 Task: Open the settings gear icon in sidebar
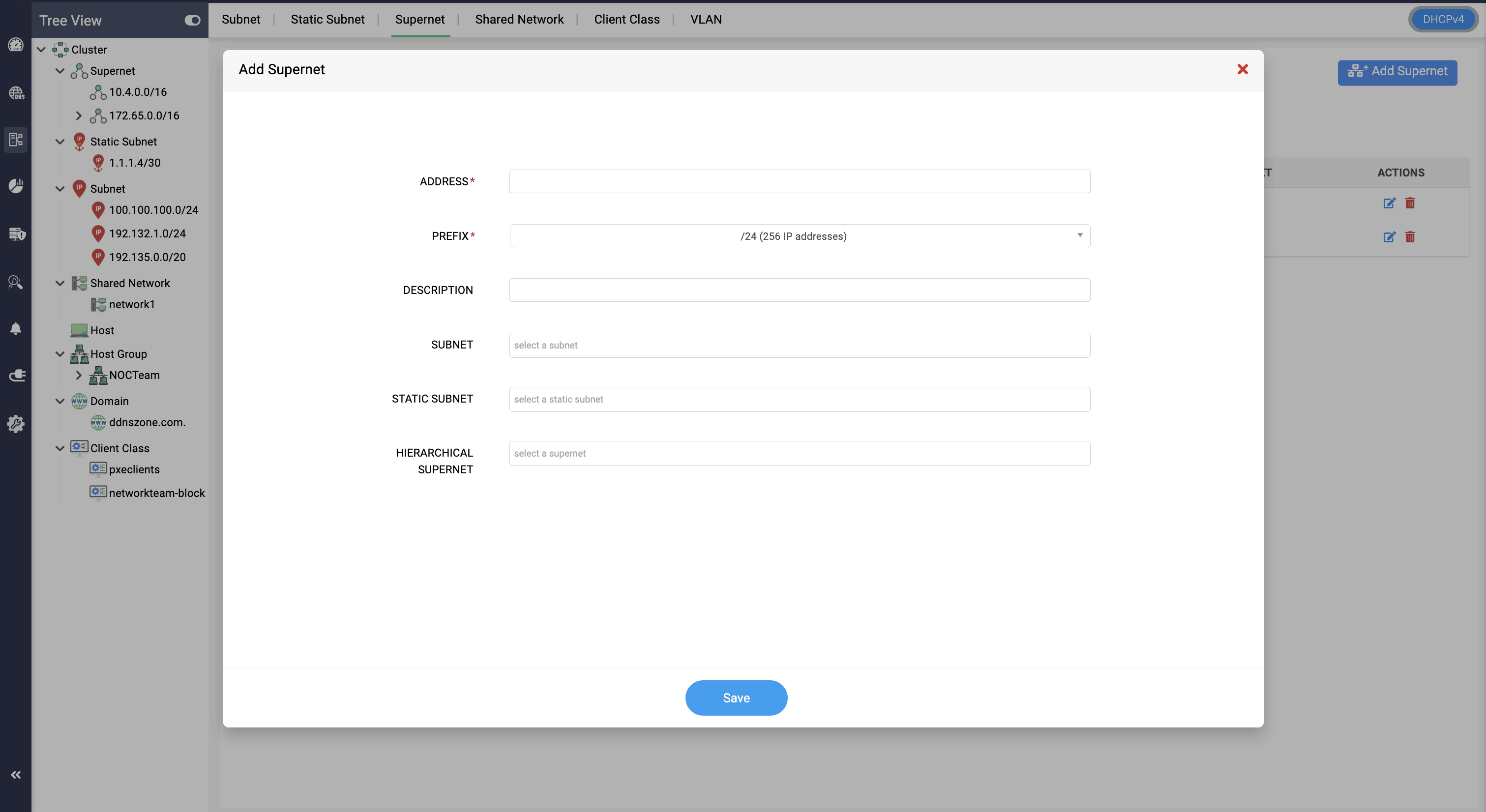tap(16, 424)
